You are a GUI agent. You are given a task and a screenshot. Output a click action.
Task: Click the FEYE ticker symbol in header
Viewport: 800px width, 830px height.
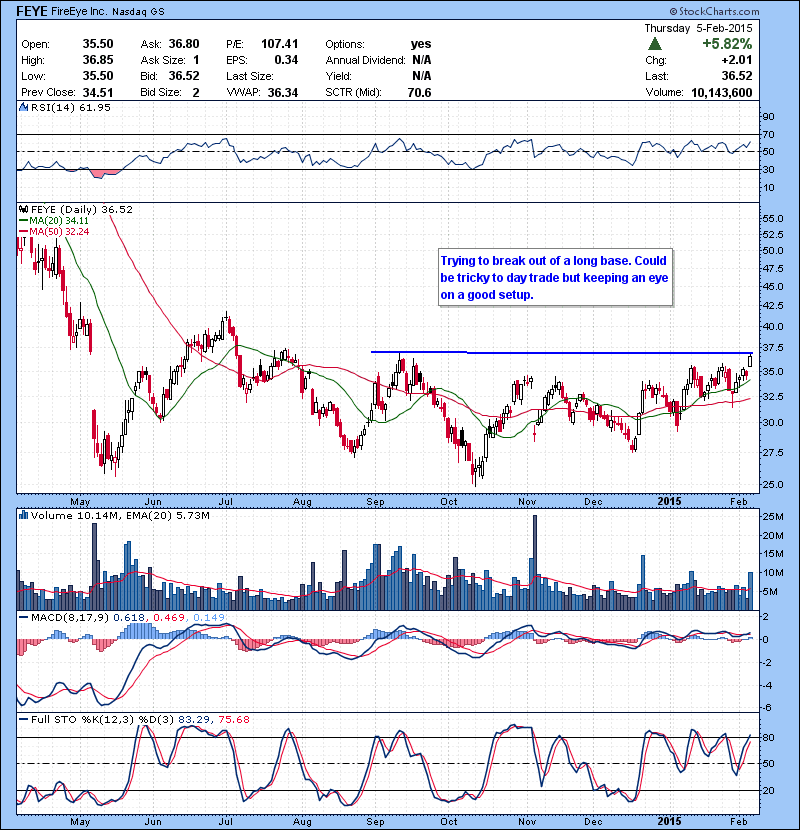point(32,11)
